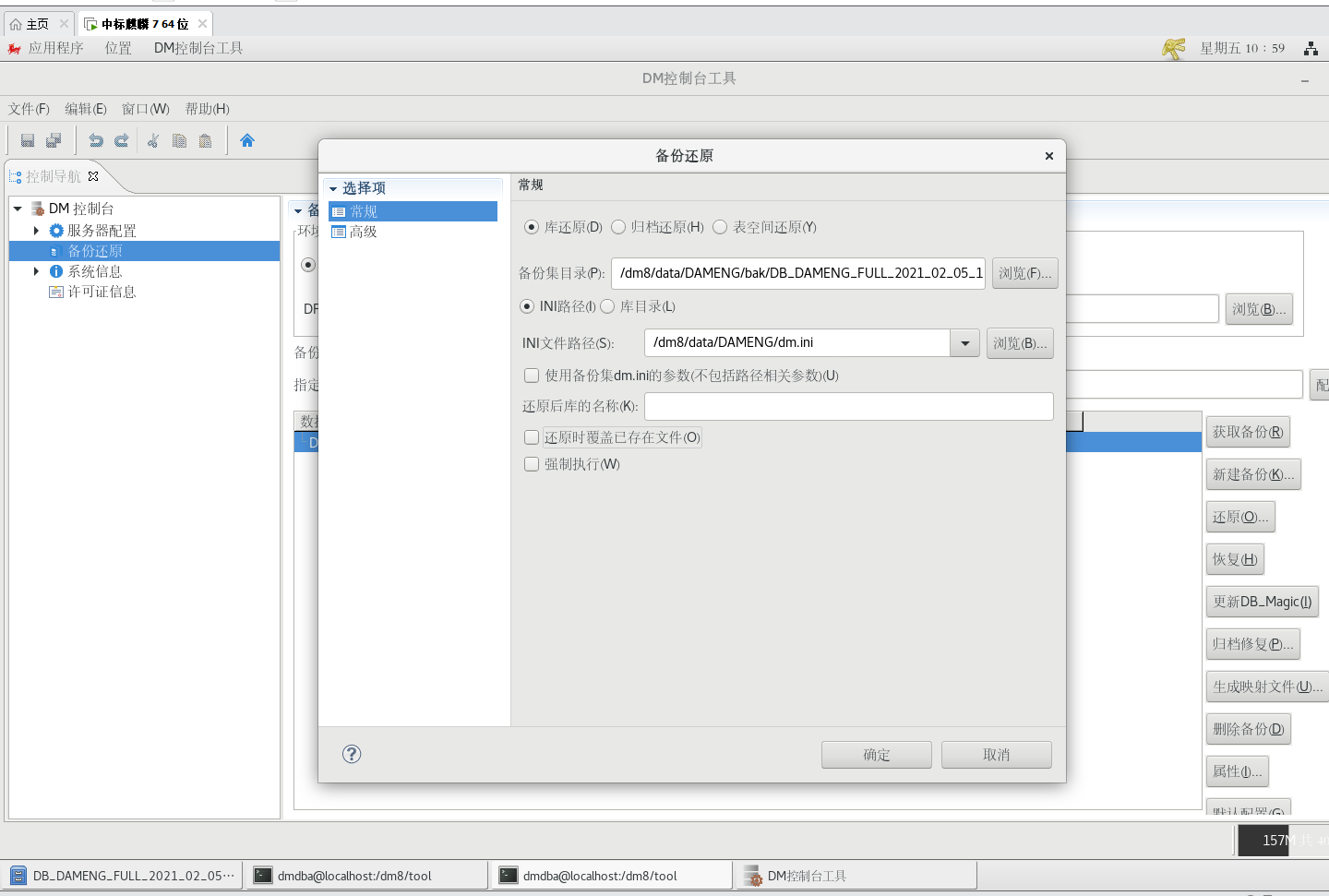Click the 系统信息 info icon
Screen dimensions: 1329x896
tap(56, 271)
